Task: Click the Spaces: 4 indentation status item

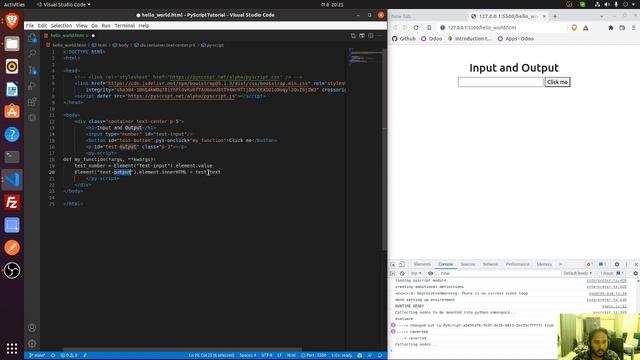Action: 248,355
